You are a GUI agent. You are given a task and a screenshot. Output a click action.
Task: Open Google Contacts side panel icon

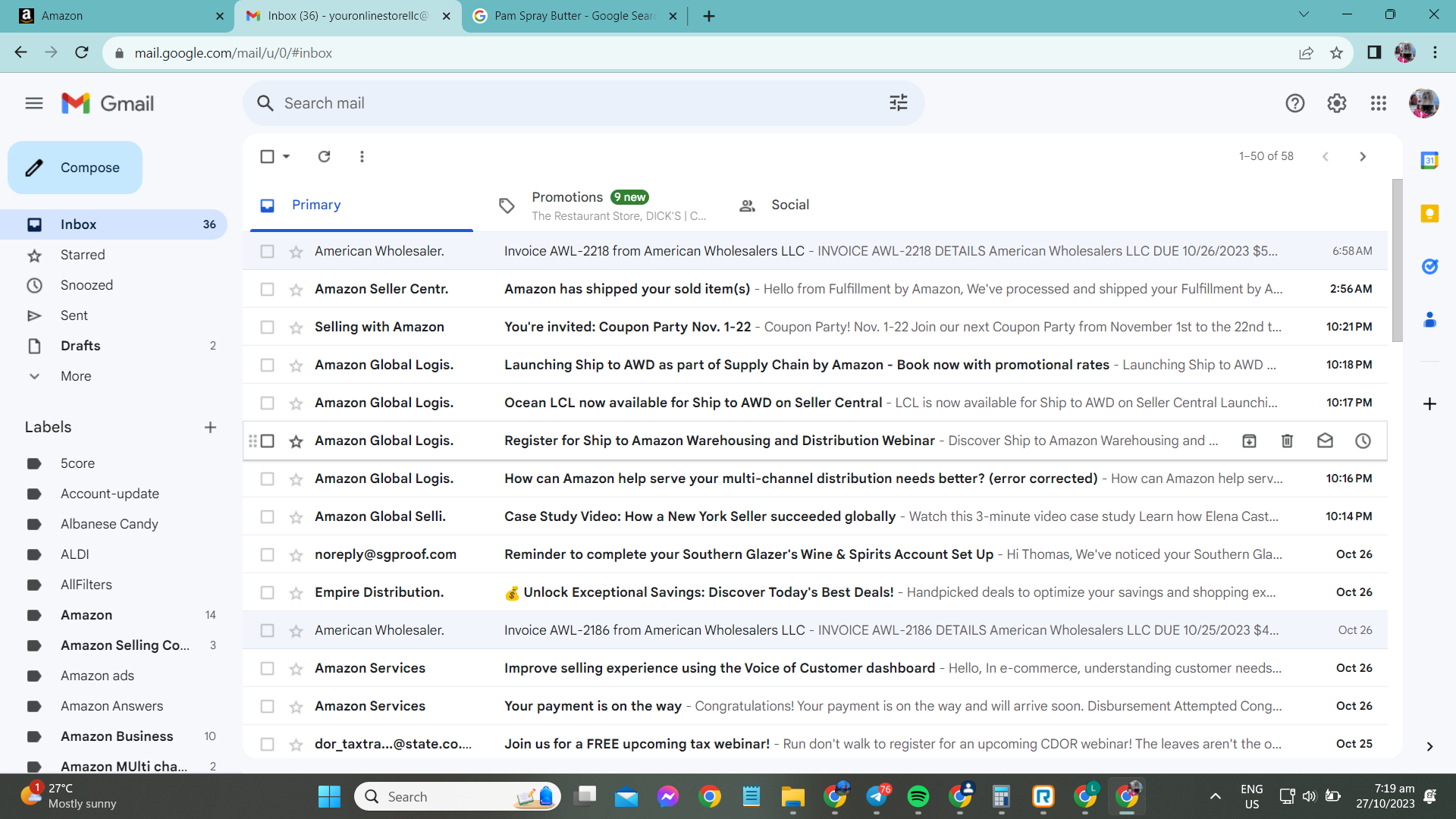pos(1429,319)
